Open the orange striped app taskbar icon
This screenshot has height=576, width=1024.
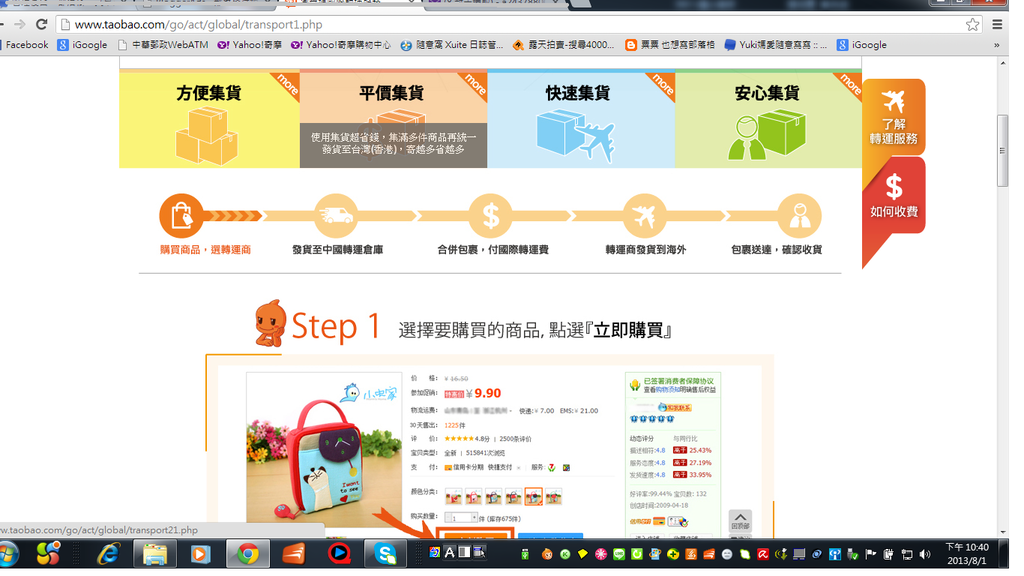[x=294, y=554]
